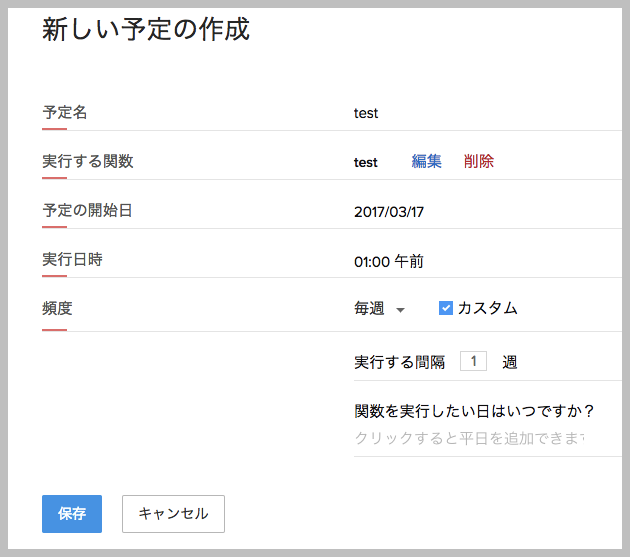Click the 予定の開始日 label
The width and height of the screenshot is (630, 557).
tap(87, 210)
